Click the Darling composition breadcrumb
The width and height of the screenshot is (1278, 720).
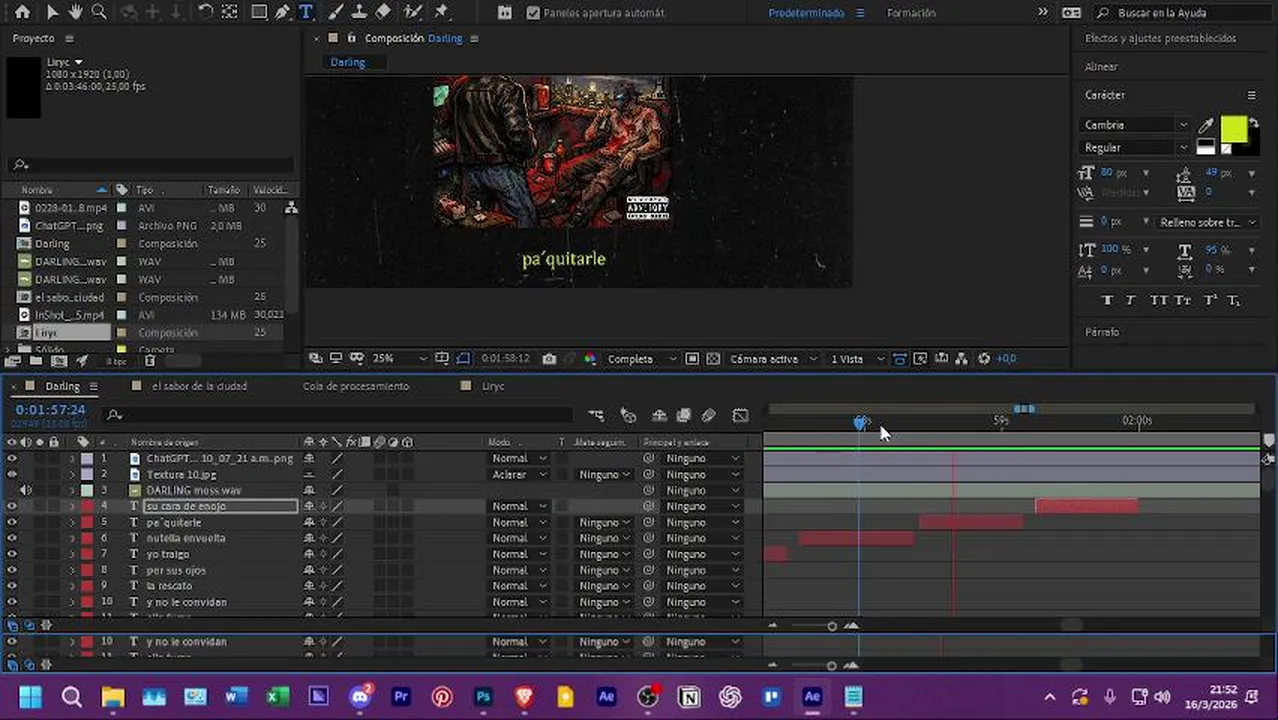click(348, 62)
